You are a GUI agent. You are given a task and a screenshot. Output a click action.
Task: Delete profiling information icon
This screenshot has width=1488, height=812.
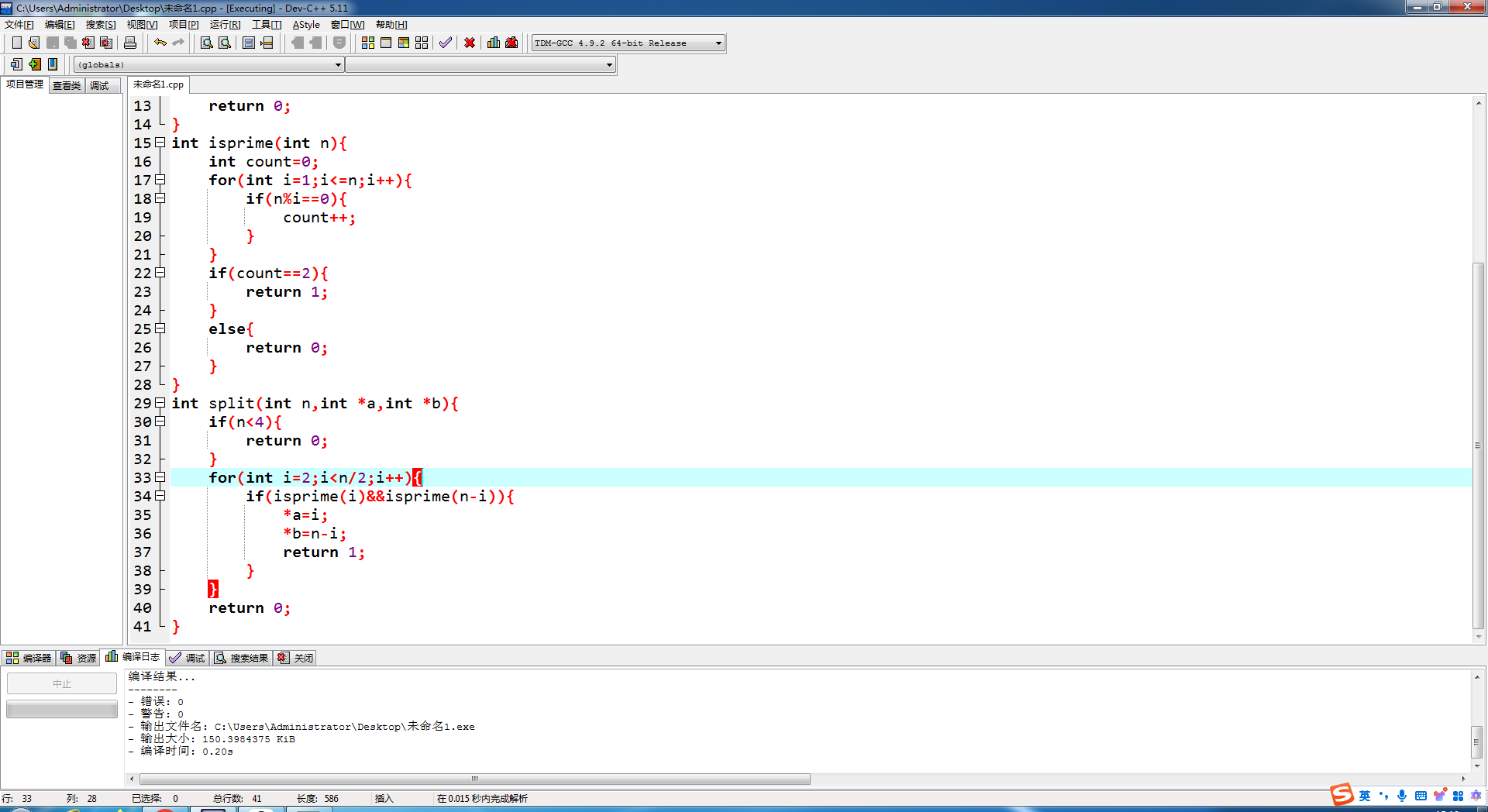pyautogui.click(x=511, y=43)
